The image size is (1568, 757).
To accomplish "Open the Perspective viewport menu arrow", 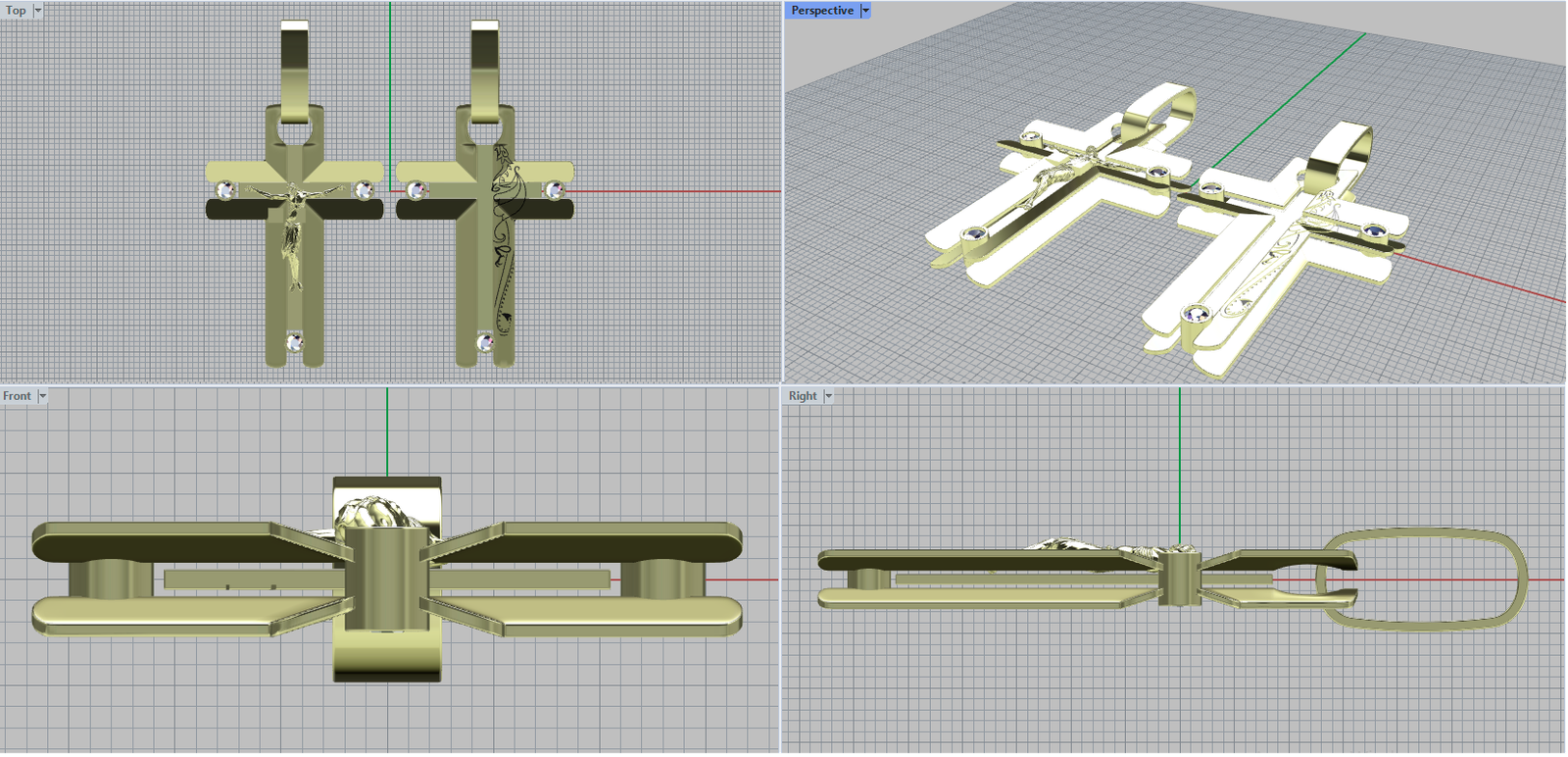I will point(865,11).
